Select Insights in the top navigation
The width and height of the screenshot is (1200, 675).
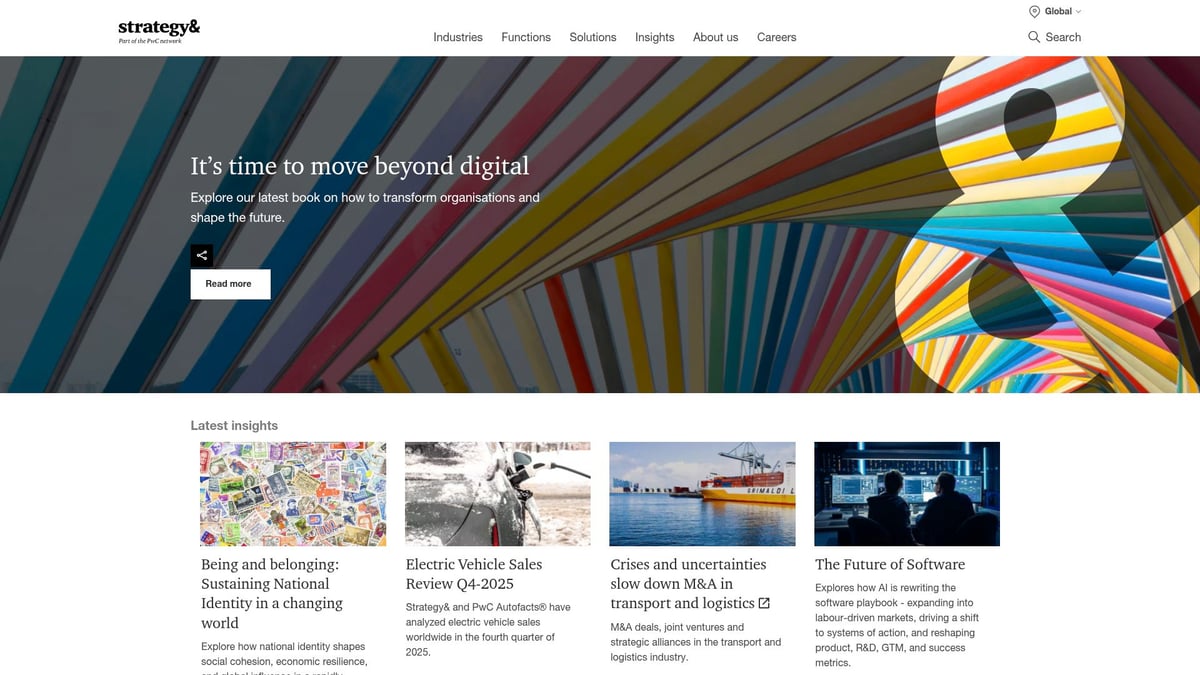pyautogui.click(x=654, y=37)
